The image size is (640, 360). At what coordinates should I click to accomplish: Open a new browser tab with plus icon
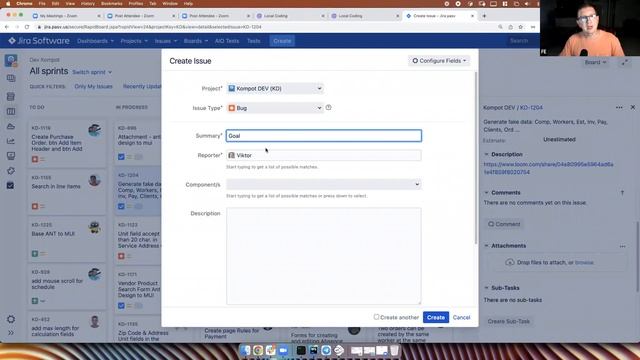(484, 16)
